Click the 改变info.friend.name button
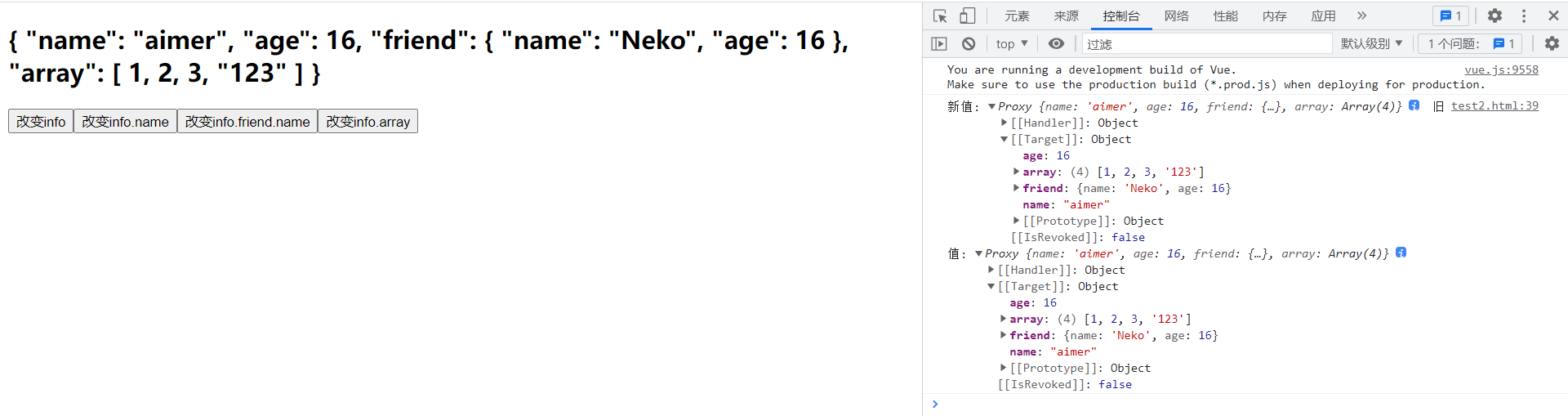This screenshot has width=1568, height=416. (247, 121)
